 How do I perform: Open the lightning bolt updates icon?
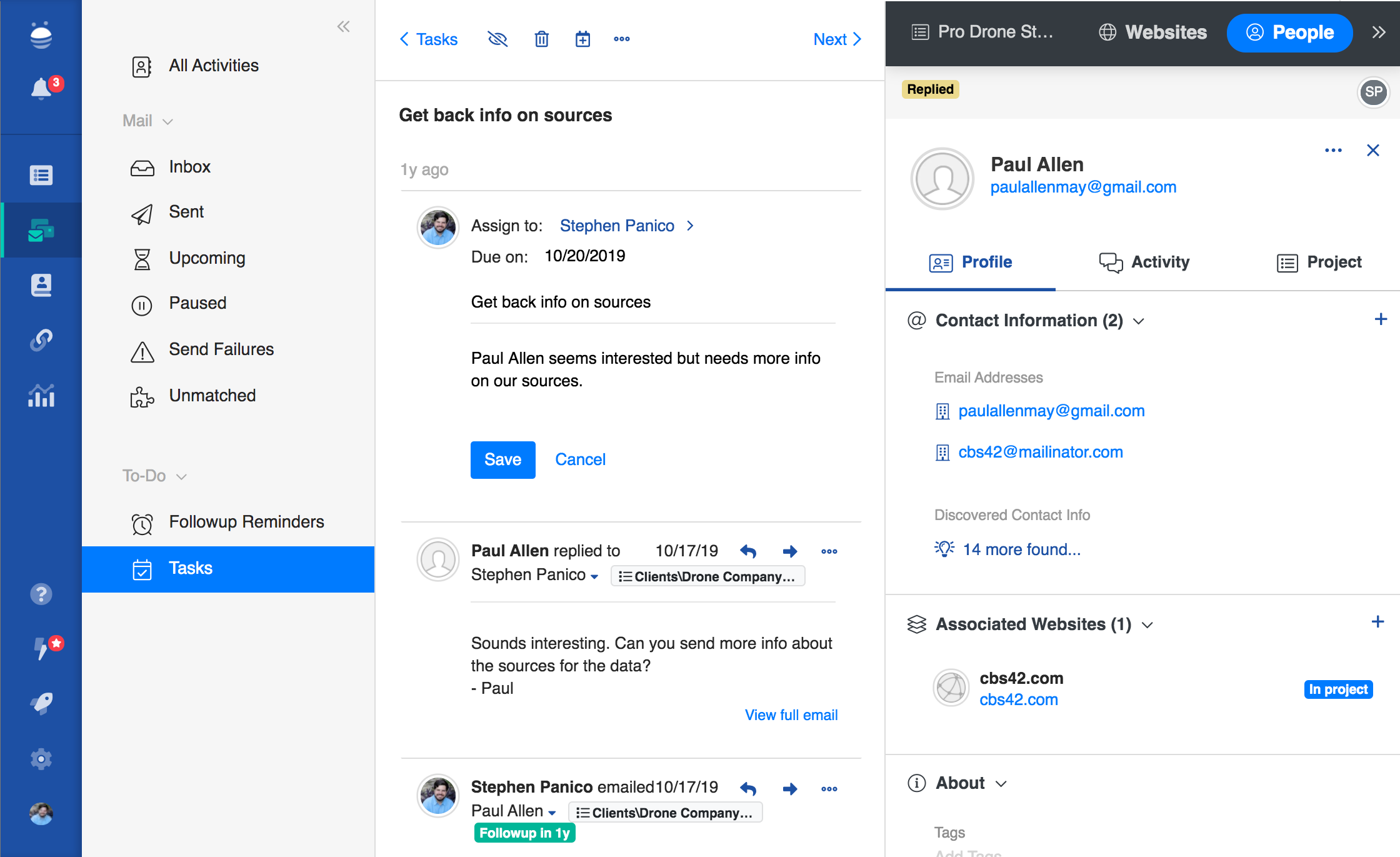coord(42,648)
